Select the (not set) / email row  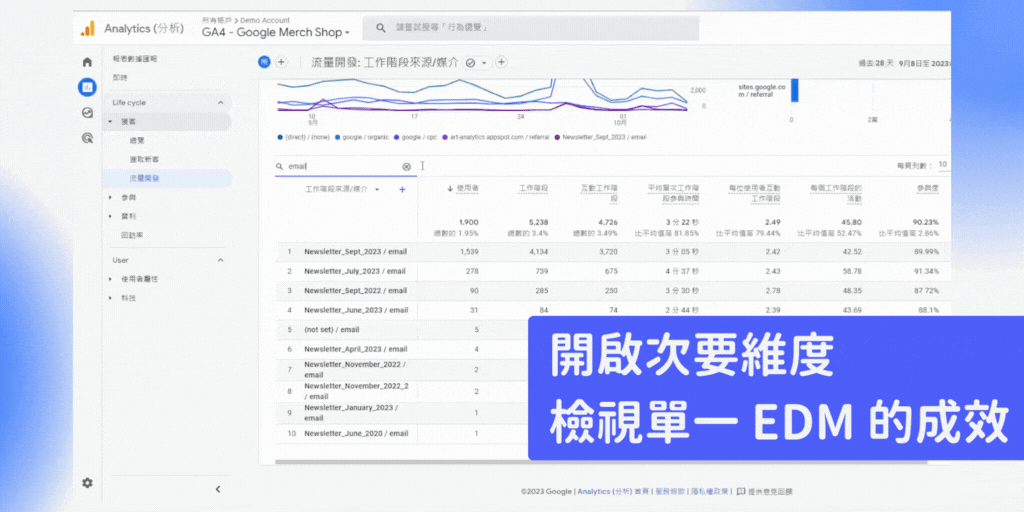pos(401,330)
